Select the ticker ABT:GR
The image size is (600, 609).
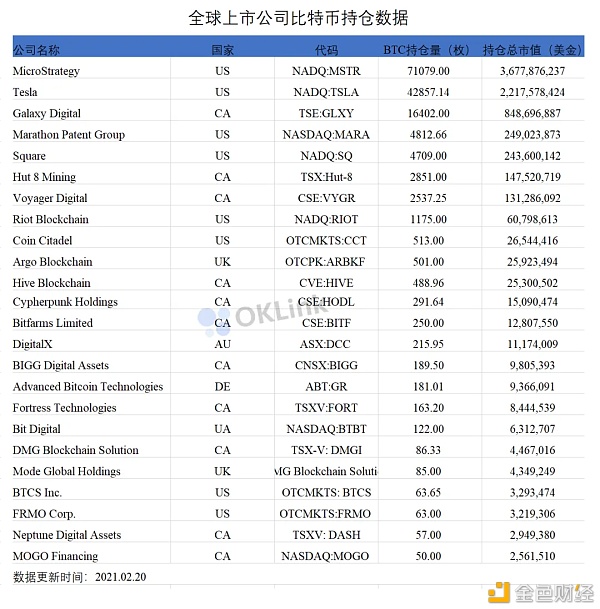326,386
